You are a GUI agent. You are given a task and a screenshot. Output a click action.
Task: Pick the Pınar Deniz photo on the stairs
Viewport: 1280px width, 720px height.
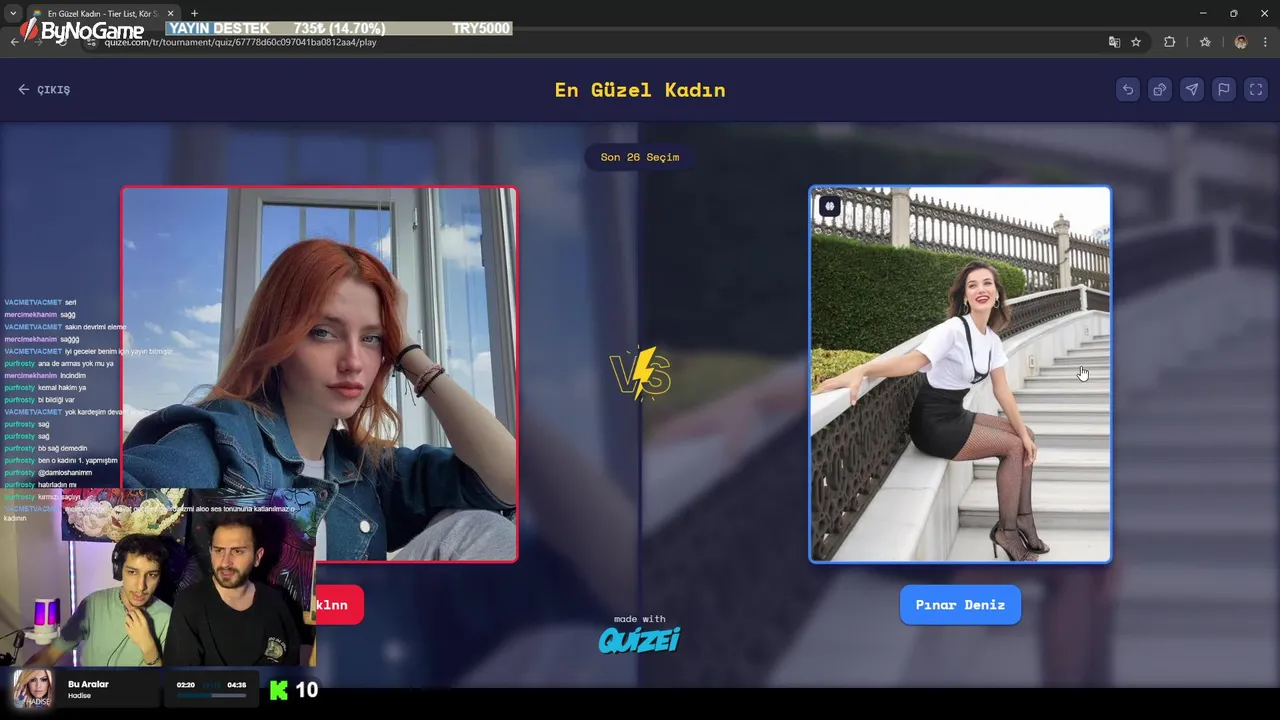point(960,374)
